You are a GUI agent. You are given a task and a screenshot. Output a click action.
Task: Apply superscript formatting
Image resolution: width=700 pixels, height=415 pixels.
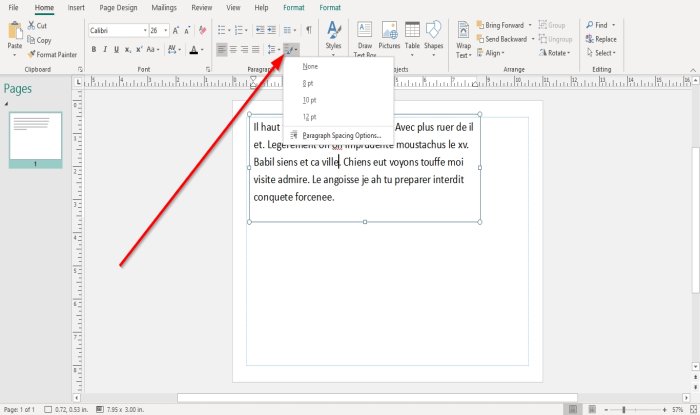pyautogui.click(x=139, y=50)
